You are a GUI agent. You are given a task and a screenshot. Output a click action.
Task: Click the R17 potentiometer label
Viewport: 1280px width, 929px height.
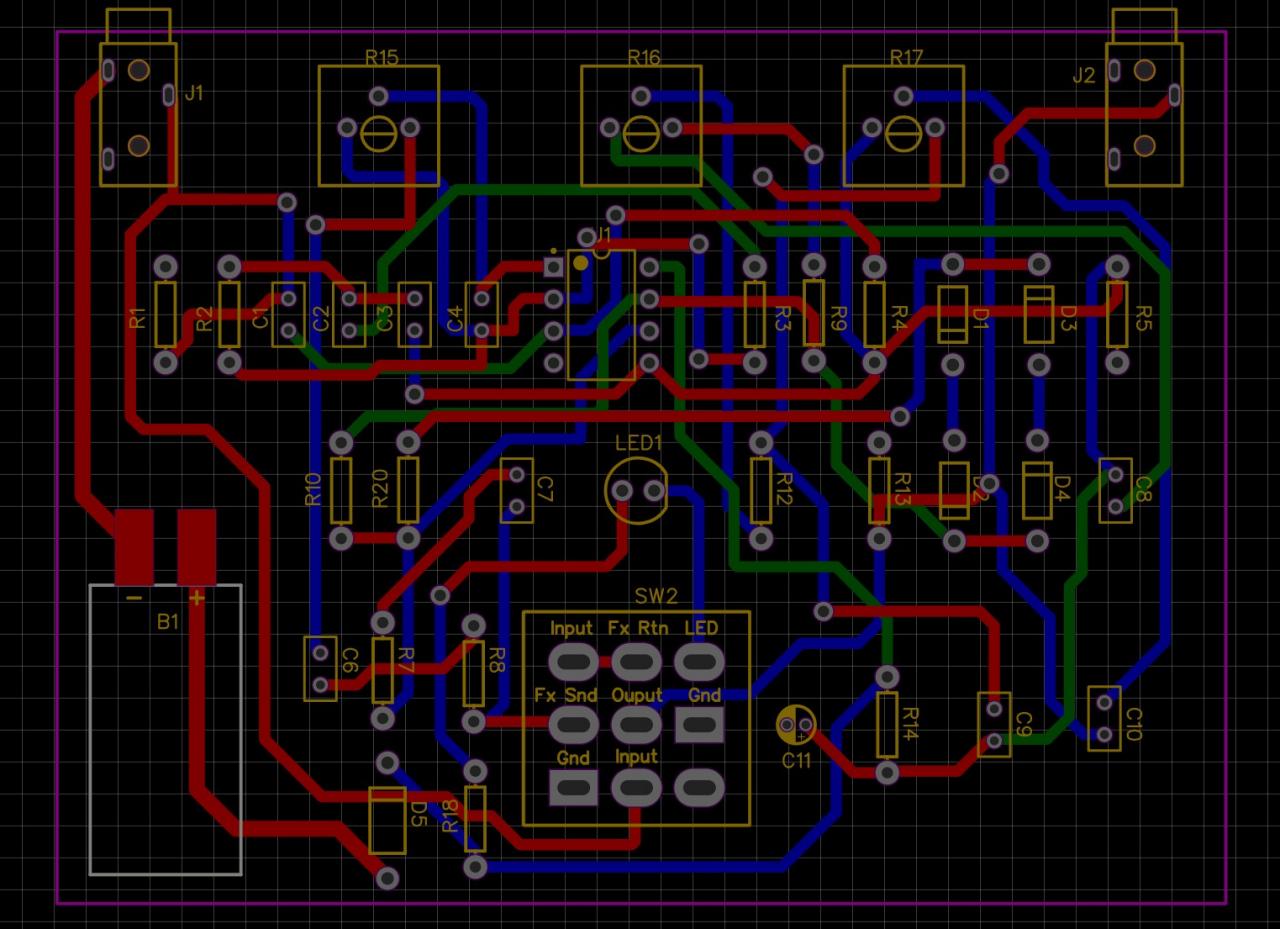tap(906, 58)
